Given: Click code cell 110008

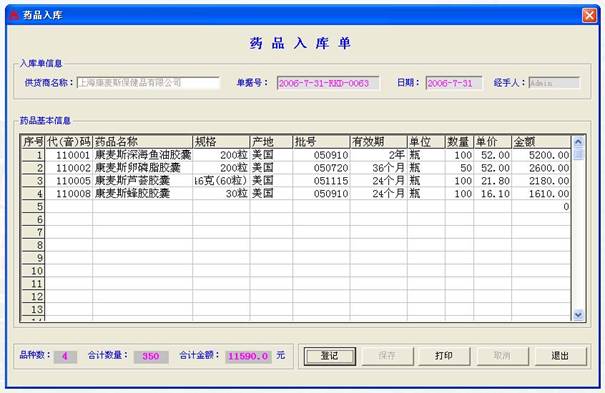Looking at the screenshot, I should (x=69, y=193).
